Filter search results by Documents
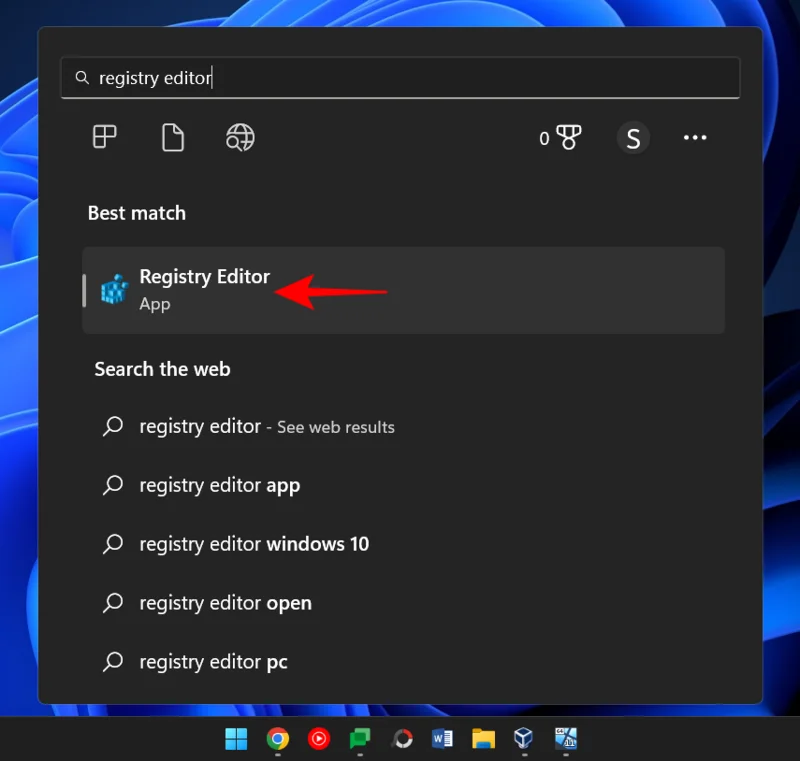This screenshot has width=800, height=761. 172,138
